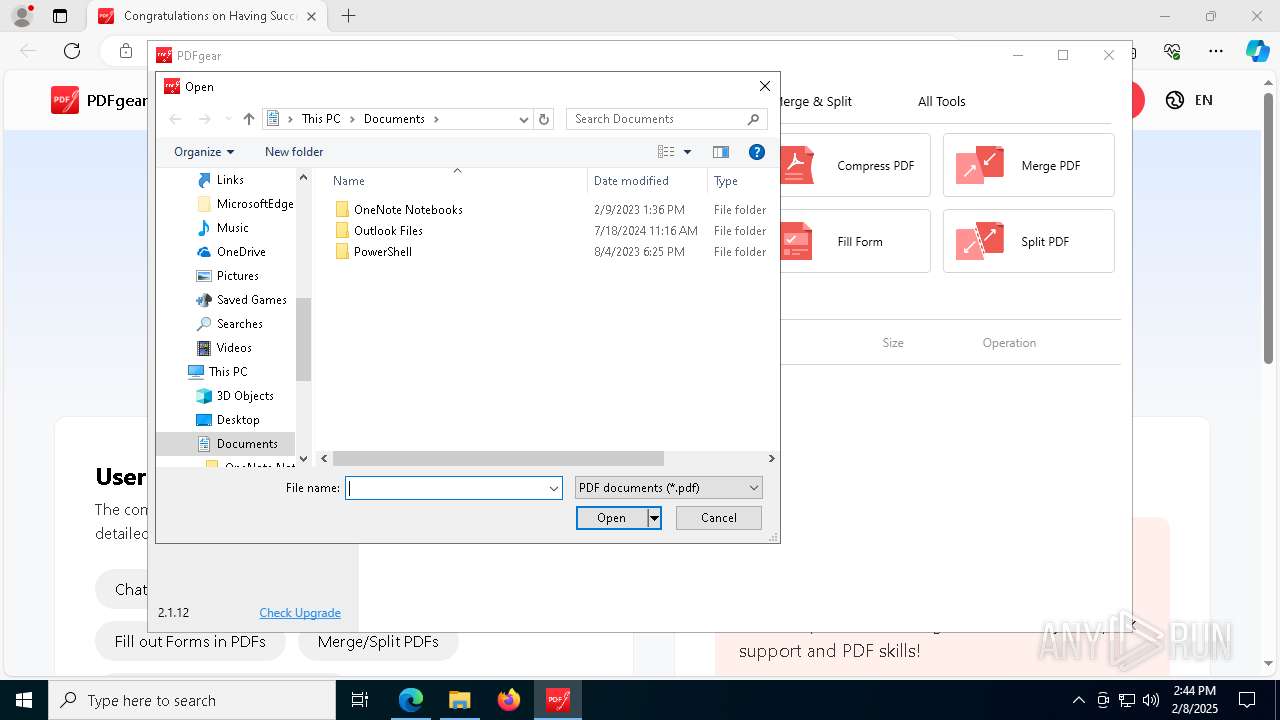Refresh the Documents folder listing
Viewport: 1280px width, 720px height.
tap(544, 119)
